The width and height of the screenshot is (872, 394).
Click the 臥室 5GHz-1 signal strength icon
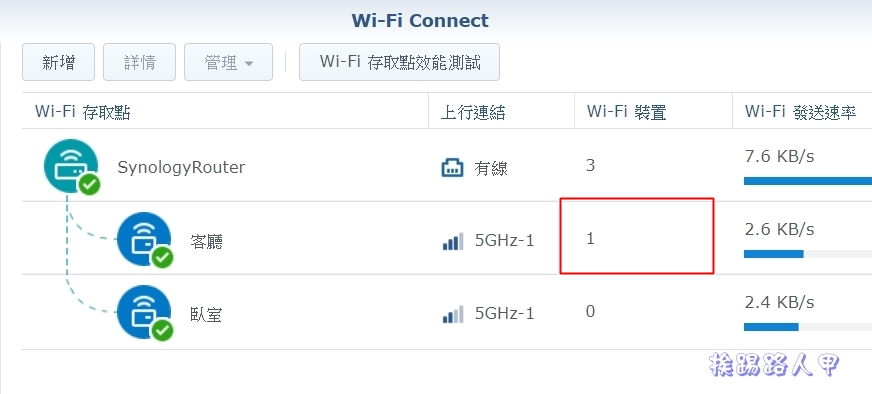[x=453, y=314]
